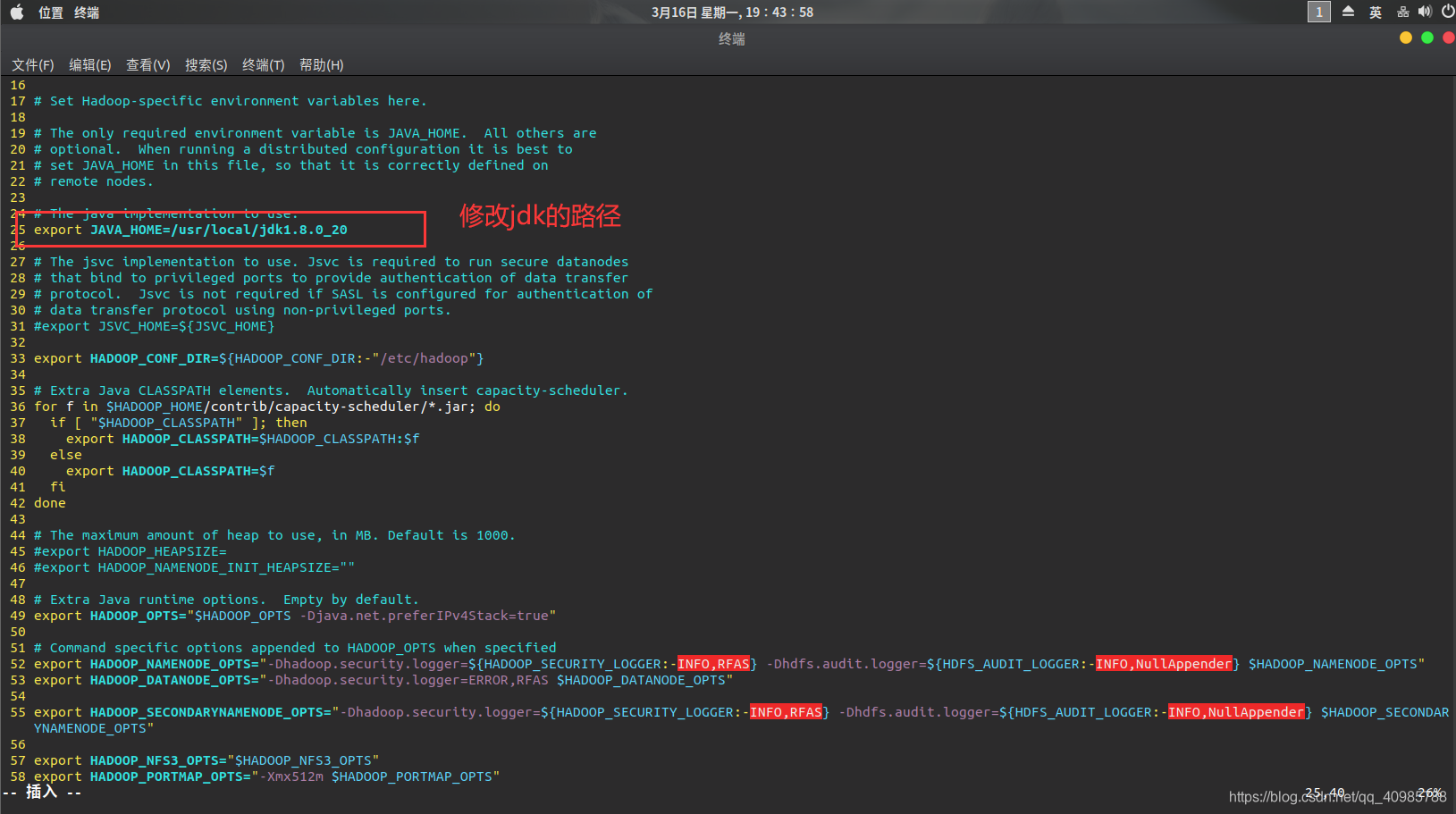Click the '# protocol. Jsvc is not required' comment line

pos(343,294)
